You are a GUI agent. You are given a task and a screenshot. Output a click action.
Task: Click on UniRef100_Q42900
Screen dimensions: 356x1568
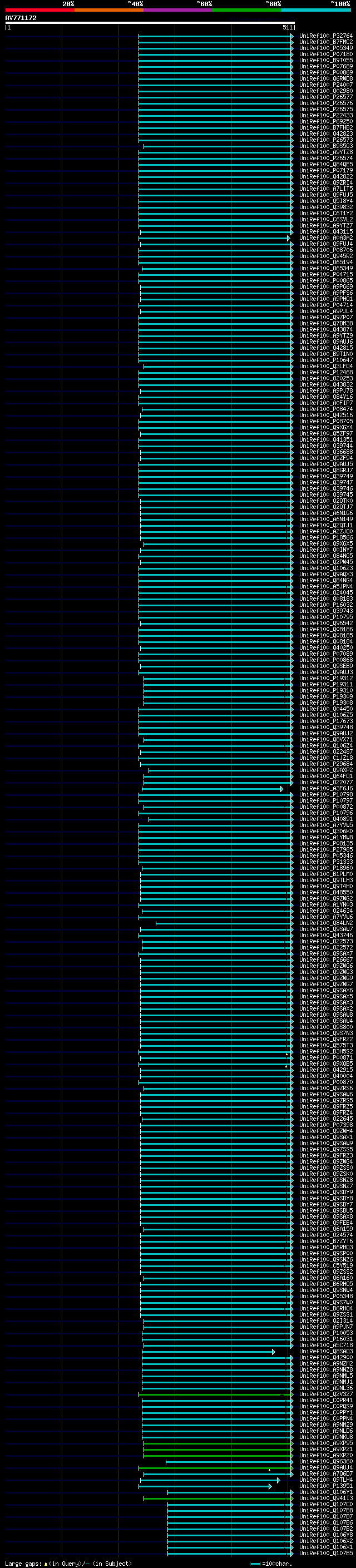coord(326,1357)
